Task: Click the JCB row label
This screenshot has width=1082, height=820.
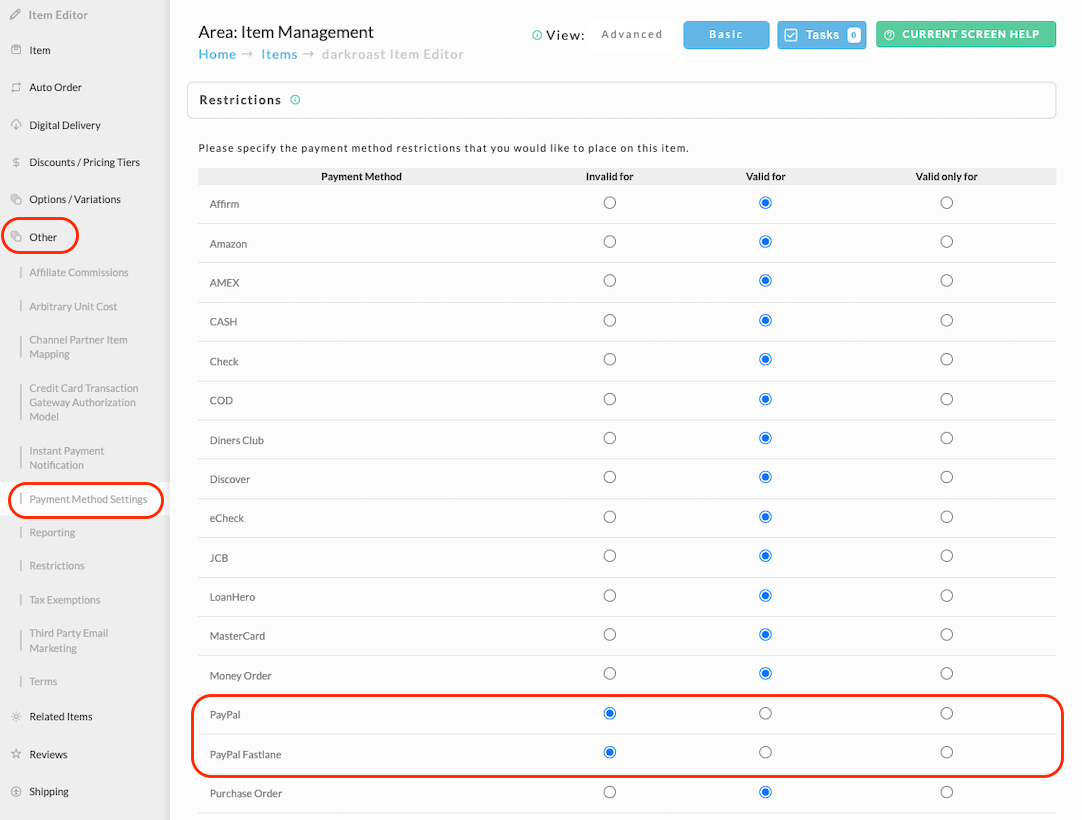Action: point(219,558)
